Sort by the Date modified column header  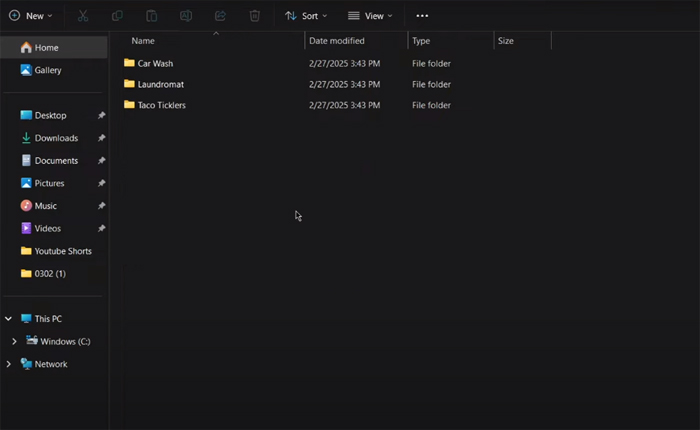click(x=336, y=41)
